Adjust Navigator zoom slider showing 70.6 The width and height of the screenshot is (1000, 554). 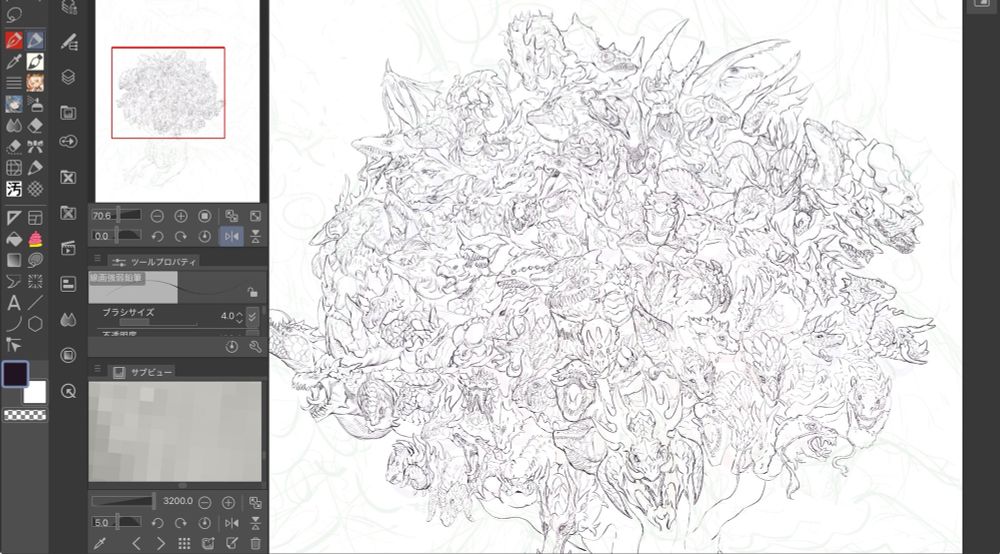pyautogui.click(x=117, y=216)
